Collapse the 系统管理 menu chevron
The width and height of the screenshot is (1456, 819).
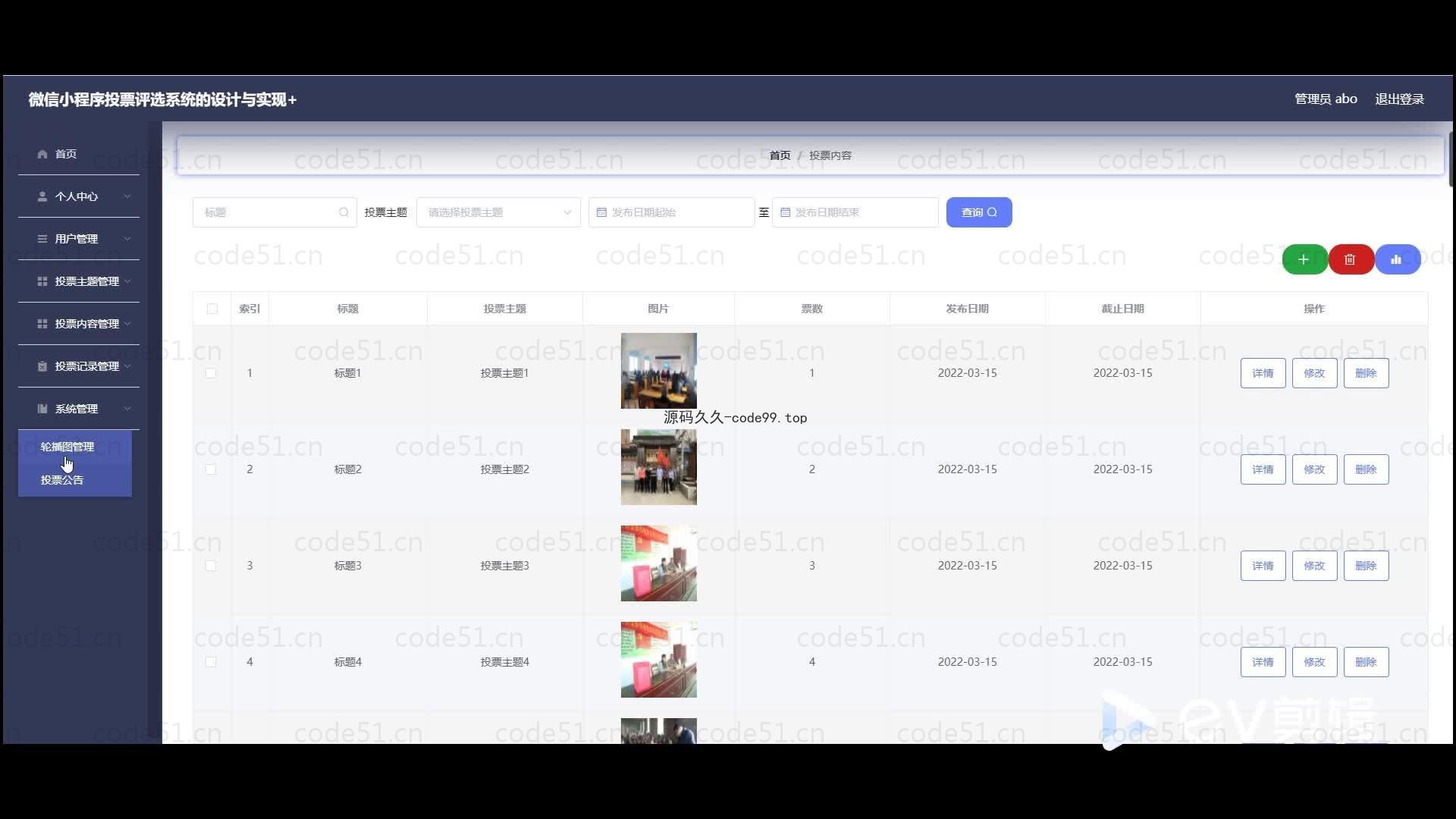[x=127, y=409]
